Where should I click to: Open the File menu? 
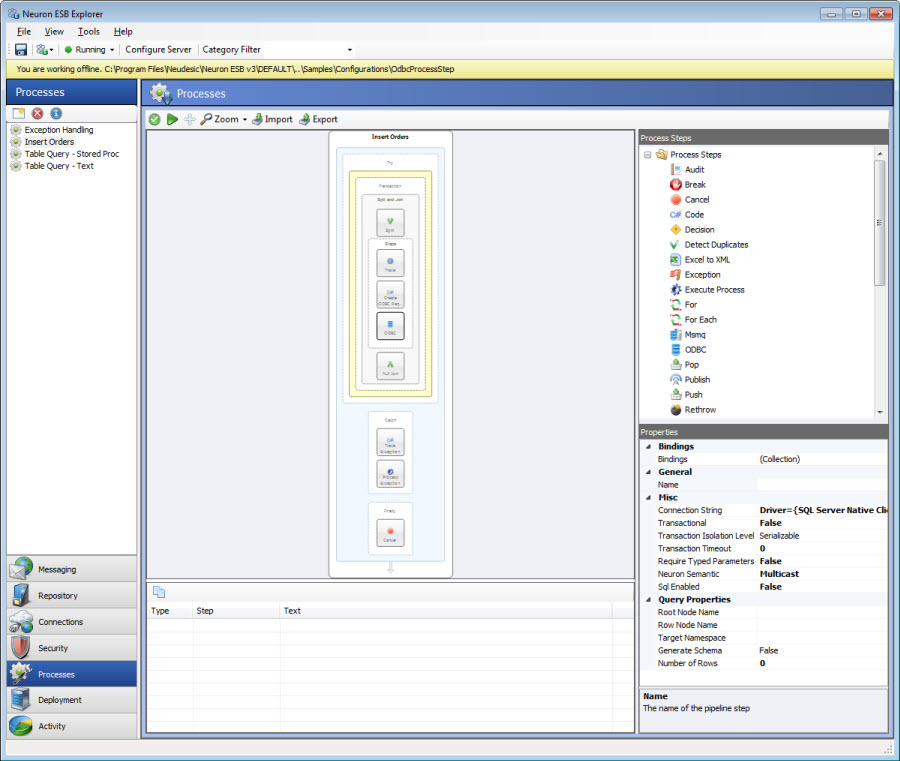coord(24,32)
